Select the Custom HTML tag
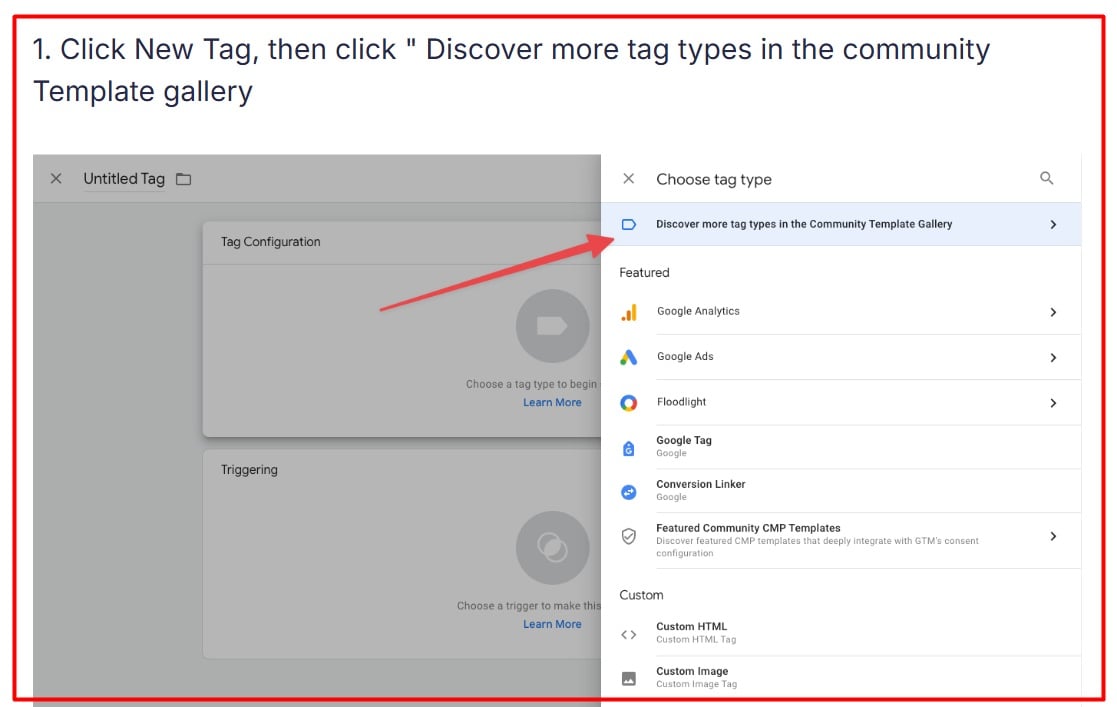The width and height of the screenshot is (1117, 707). pyautogui.click(x=841, y=633)
